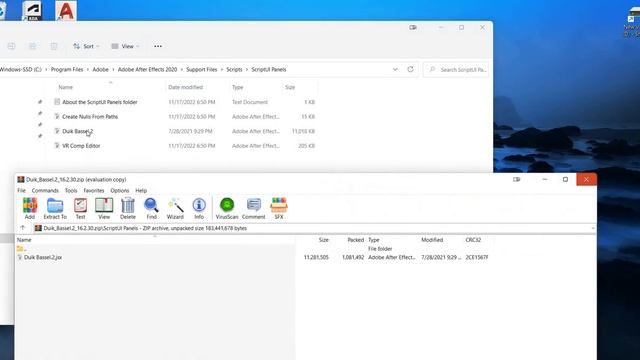Open Explorer See more options button

pos(158,47)
